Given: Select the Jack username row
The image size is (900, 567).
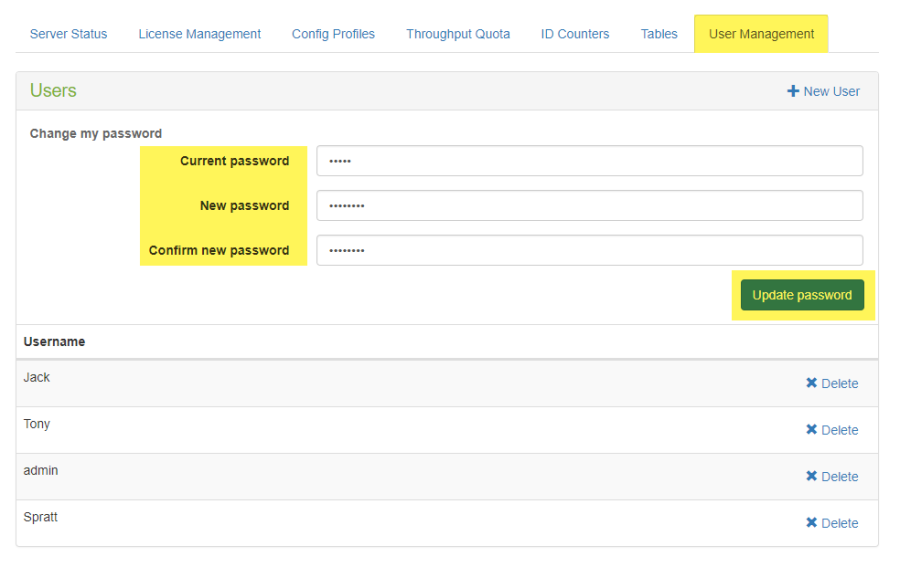Looking at the screenshot, I should (x=37, y=378).
